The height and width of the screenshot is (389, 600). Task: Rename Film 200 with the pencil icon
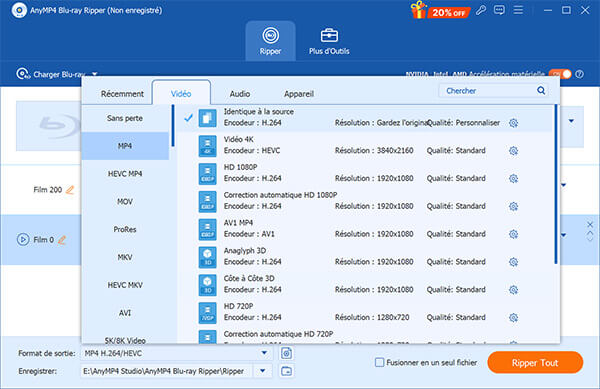click(x=70, y=190)
